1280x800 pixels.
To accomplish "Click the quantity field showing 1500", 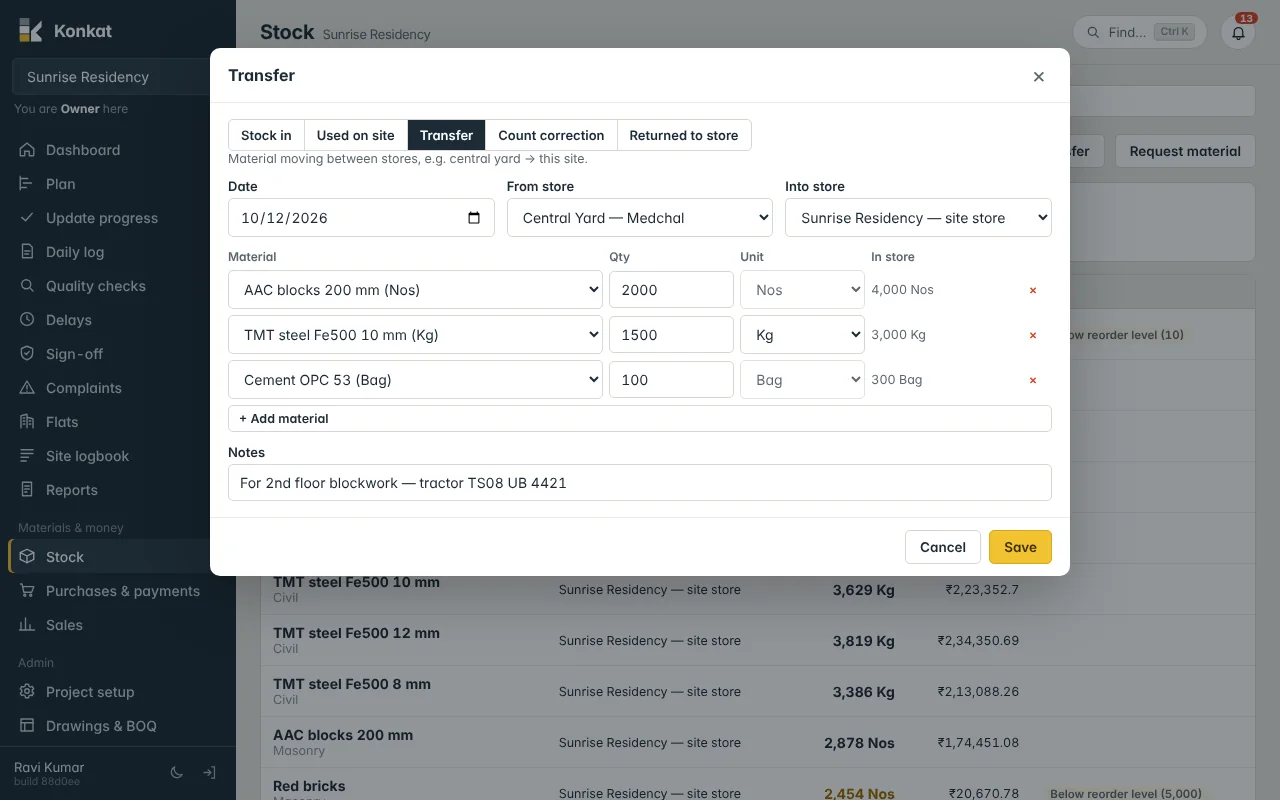I will coord(671,335).
